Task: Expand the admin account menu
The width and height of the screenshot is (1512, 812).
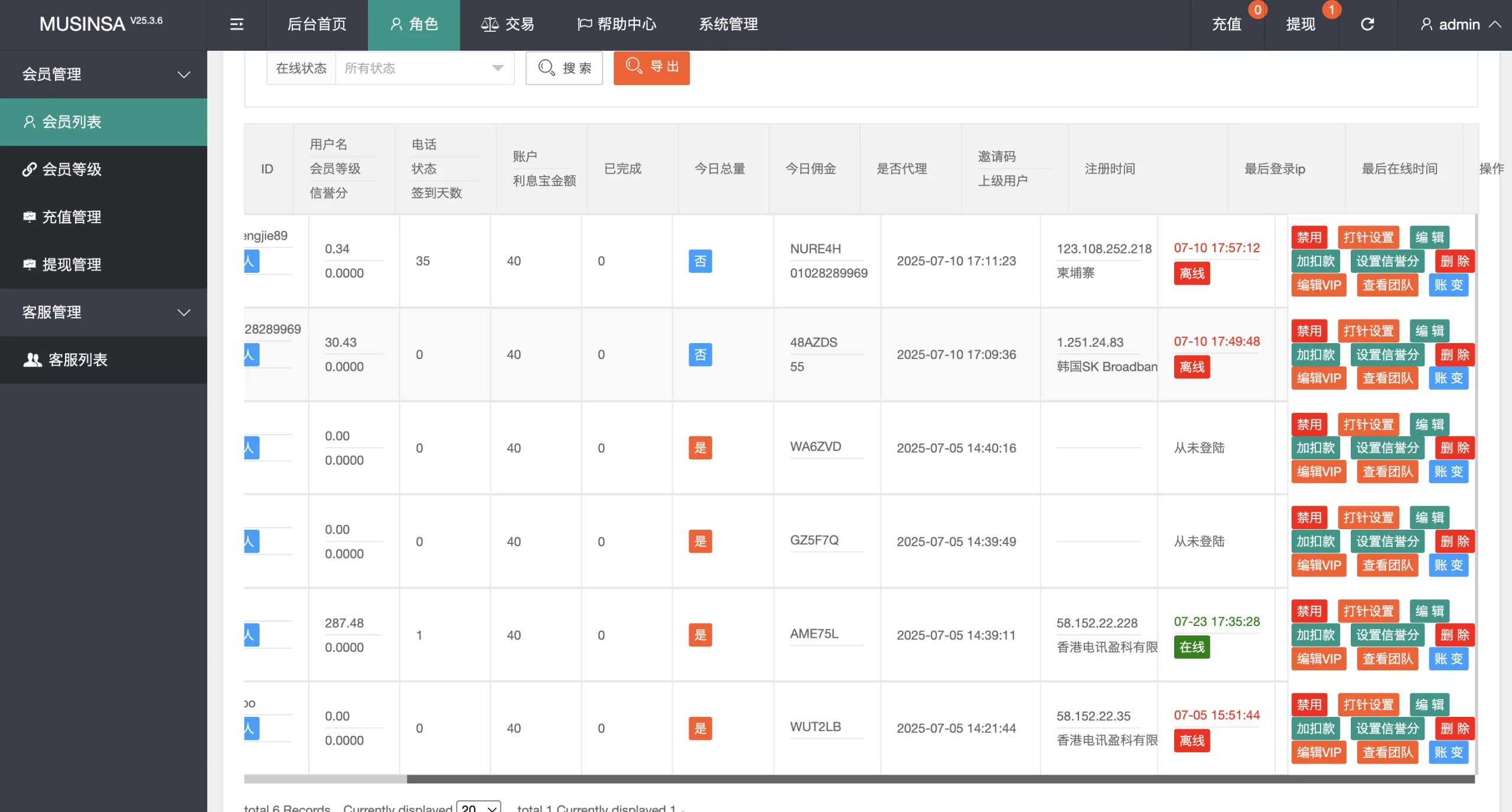Action: pyautogui.click(x=1460, y=24)
